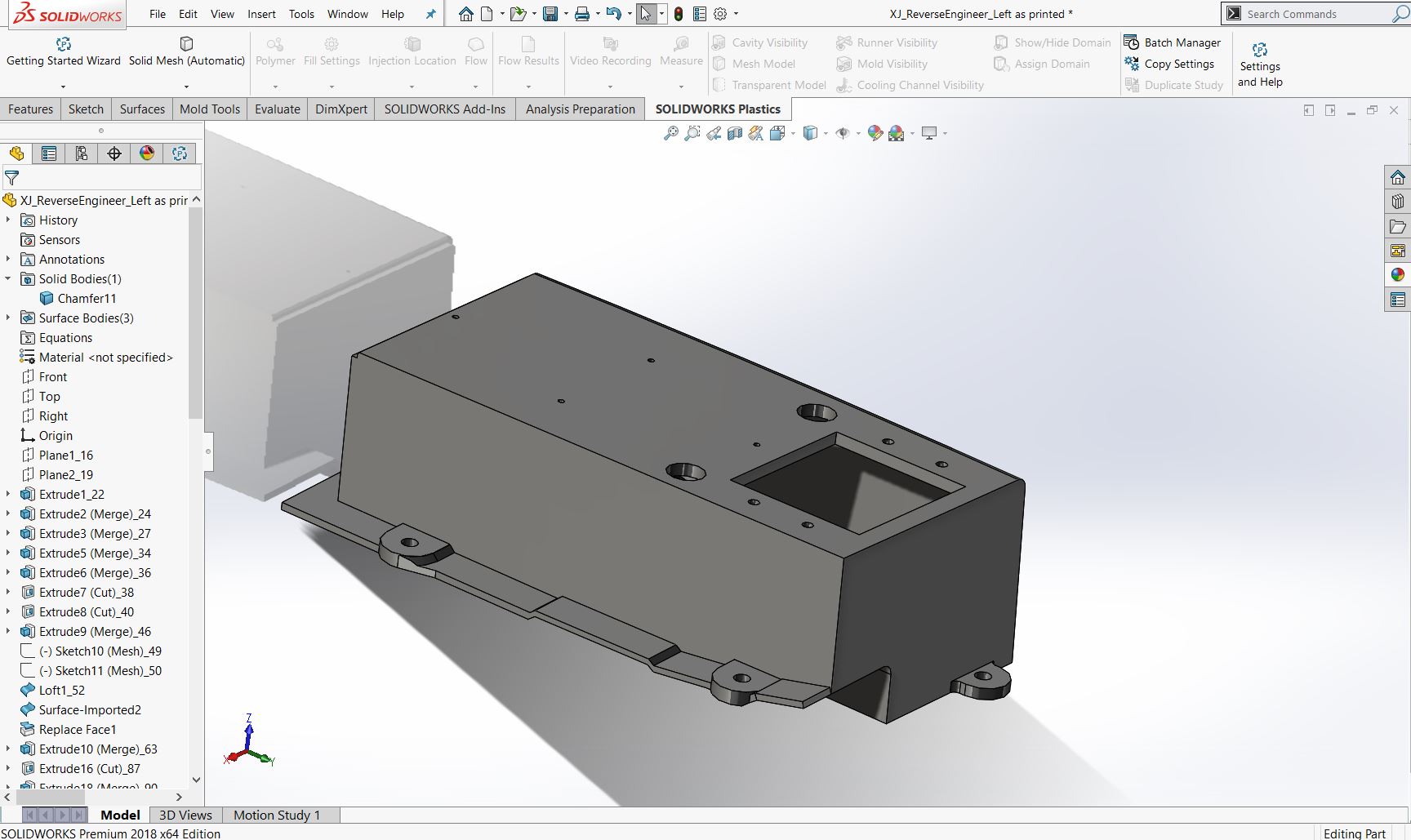Open the Motion Study 1 tab
1411x840 pixels.
point(277,815)
